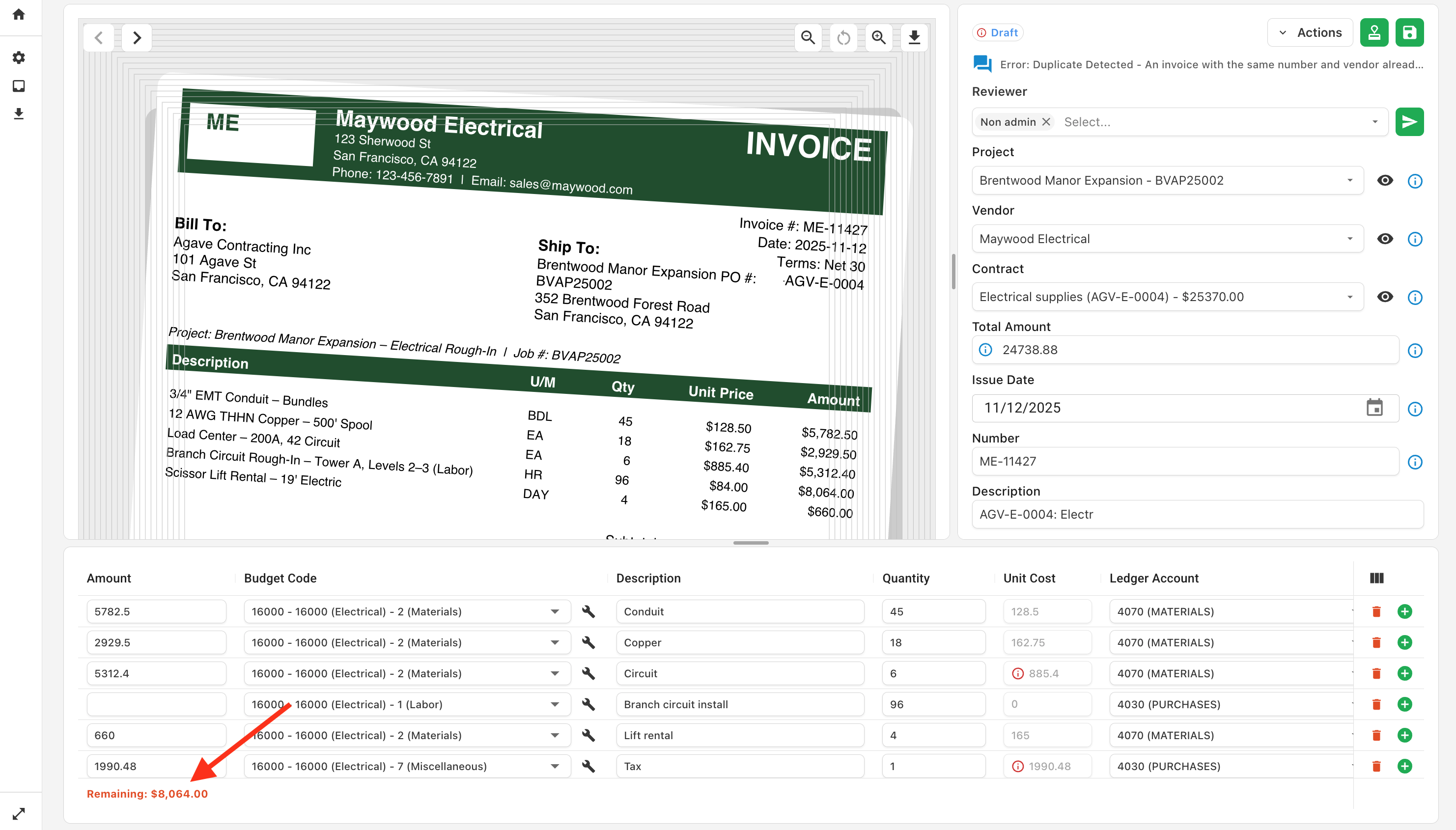Image resolution: width=1456 pixels, height=830 pixels.
Task: Toggle the Electrical supplies contract preview
Action: (x=1385, y=297)
